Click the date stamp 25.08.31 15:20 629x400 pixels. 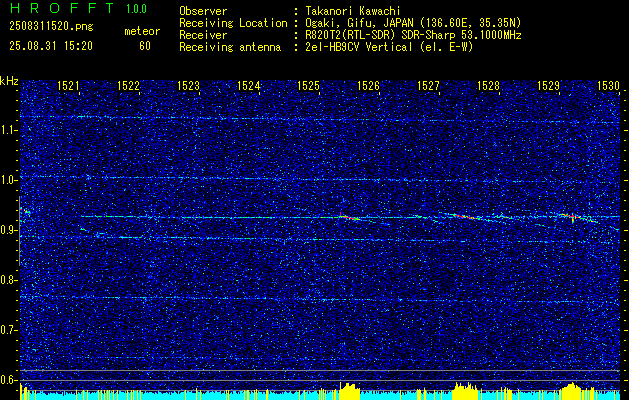pos(51,46)
